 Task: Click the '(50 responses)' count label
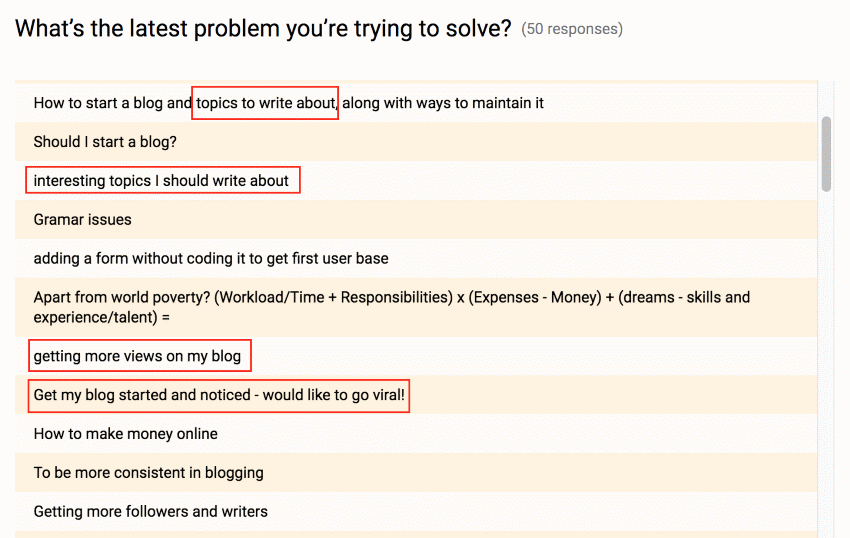pos(572,29)
